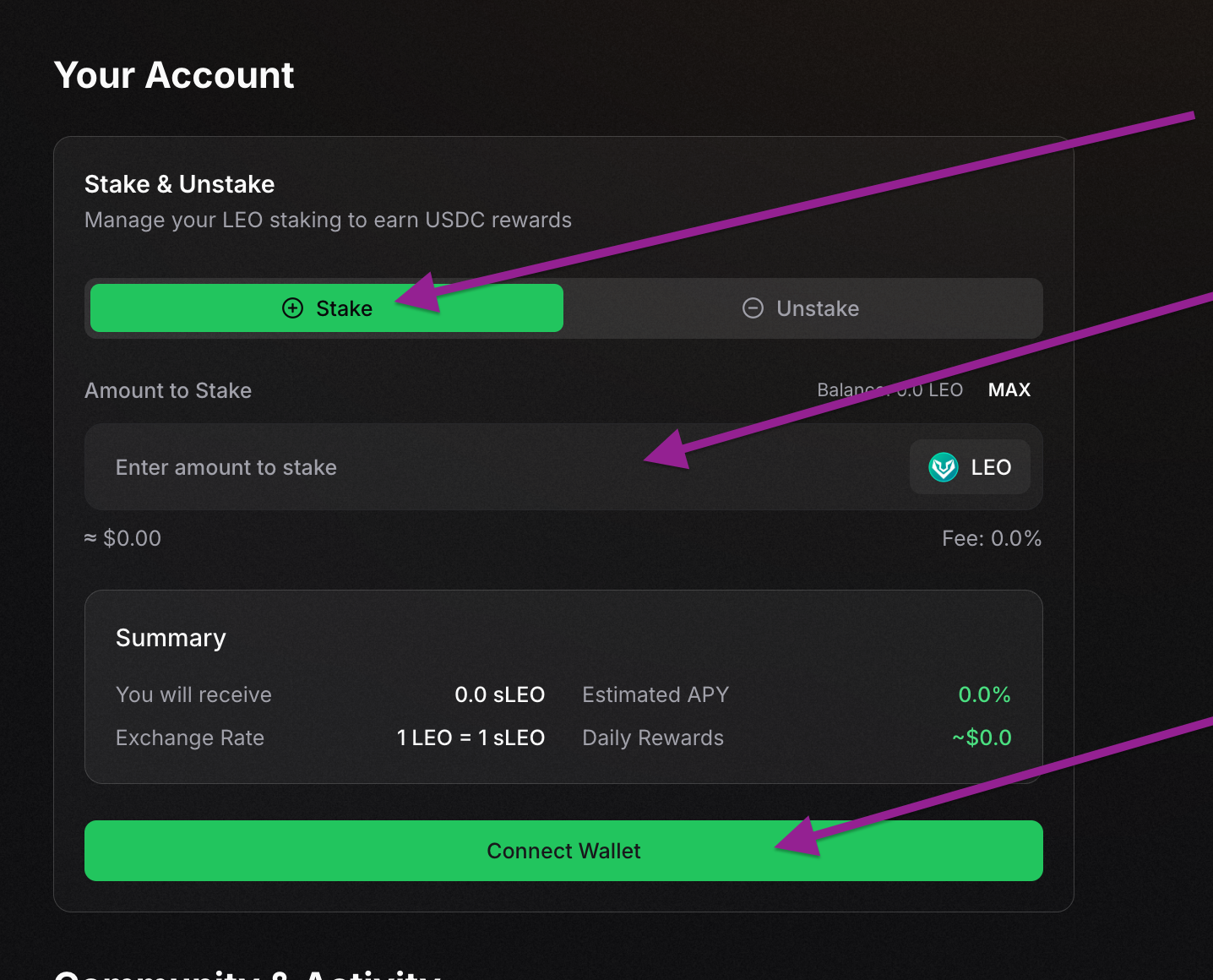
Task: Click the Amount to Stake label
Action: (168, 390)
